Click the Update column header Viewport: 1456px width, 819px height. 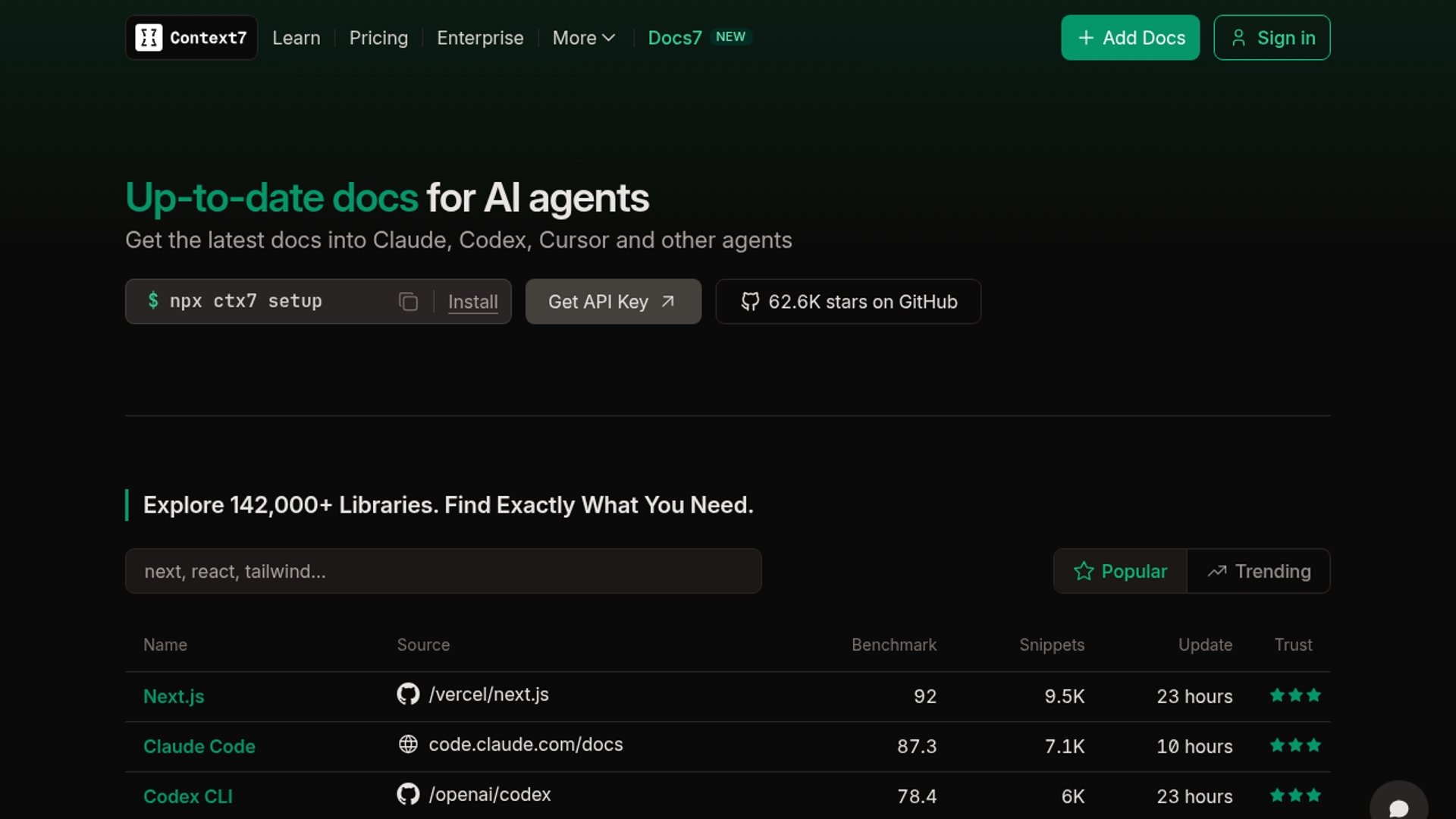click(x=1204, y=645)
